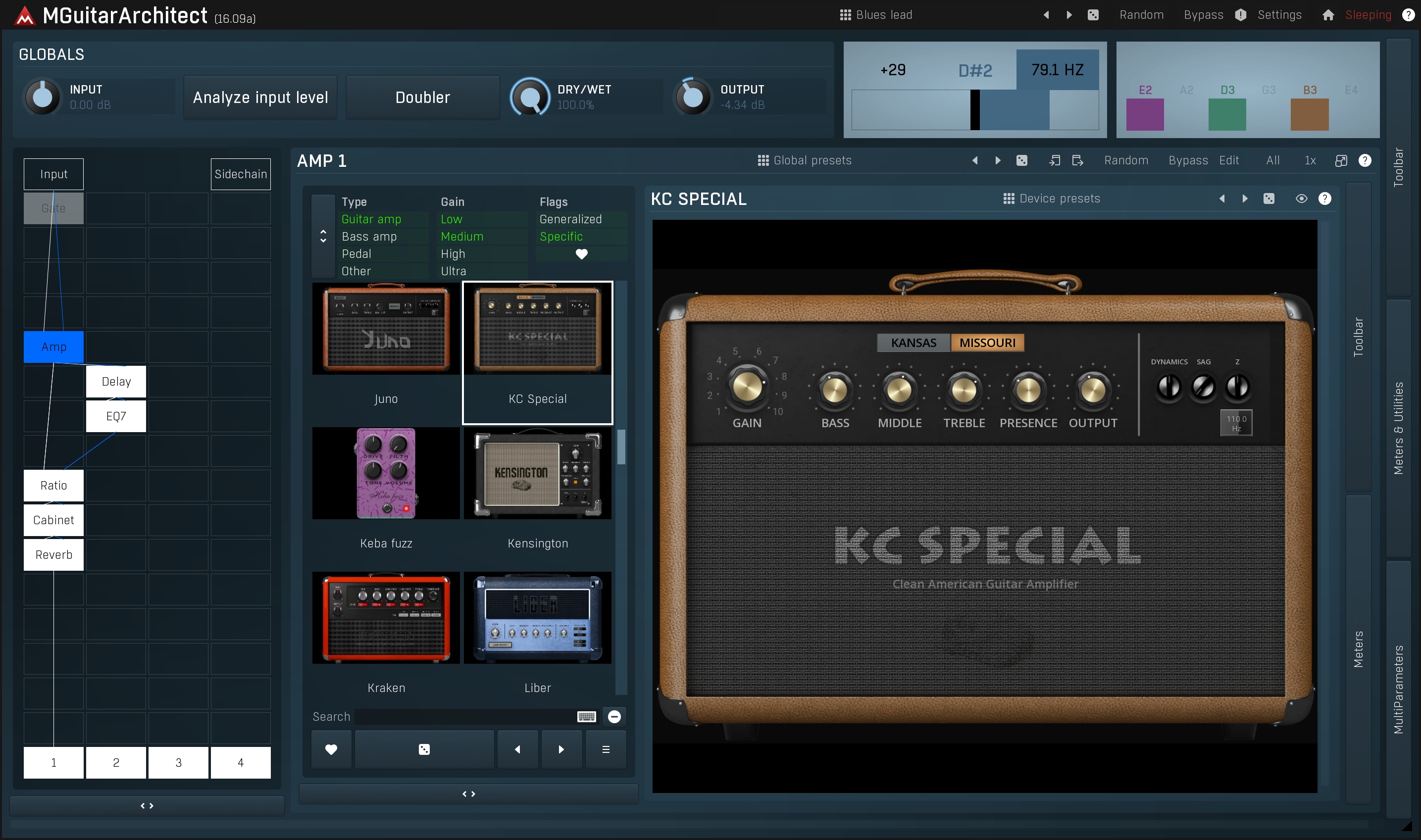Open the Settings menu
The width and height of the screenshot is (1421, 840).
[x=1279, y=15]
